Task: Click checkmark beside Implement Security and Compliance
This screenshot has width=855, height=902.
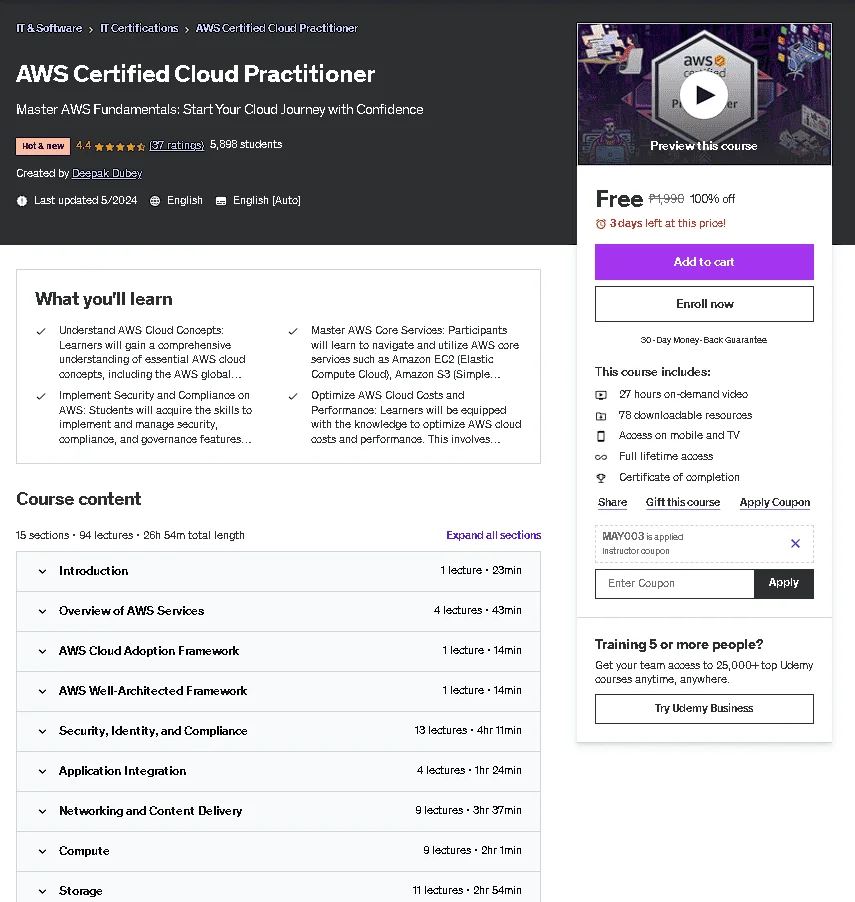Action: [x=41, y=396]
